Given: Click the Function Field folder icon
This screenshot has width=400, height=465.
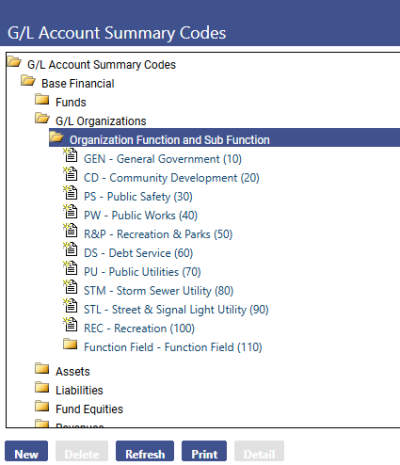Looking at the screenshot, I should coord(70,344).
